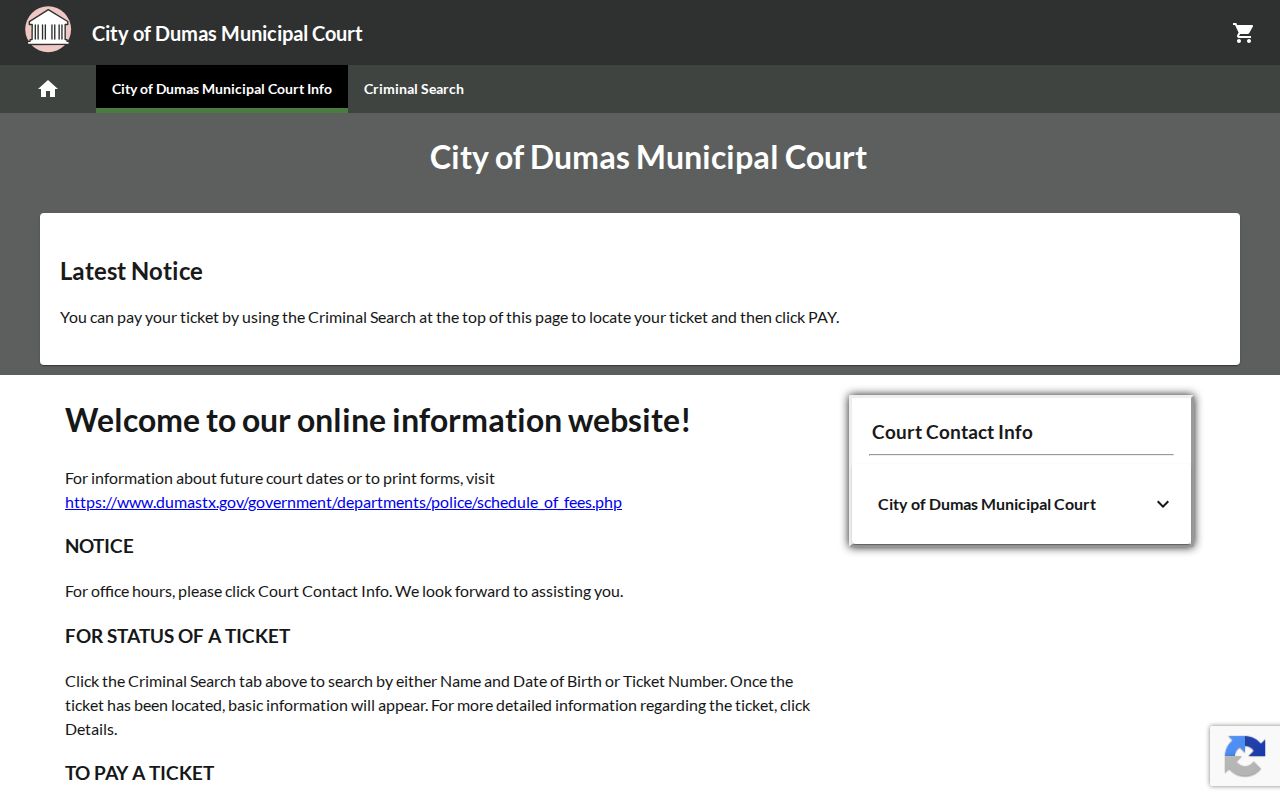The height and width of the screenshot is (800, 1280).
Task: Click the Latest Notice heading
Action: [x=131, y=271]
